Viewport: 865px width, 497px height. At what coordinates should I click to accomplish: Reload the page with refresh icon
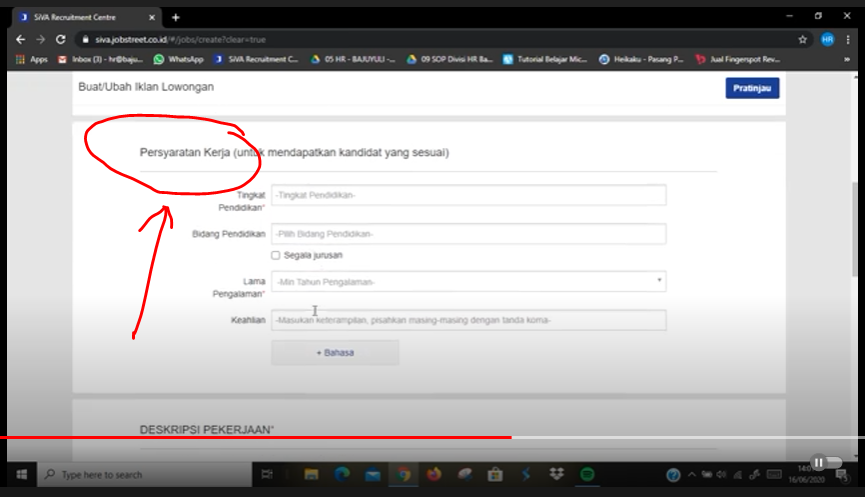[x=60, y=39]
